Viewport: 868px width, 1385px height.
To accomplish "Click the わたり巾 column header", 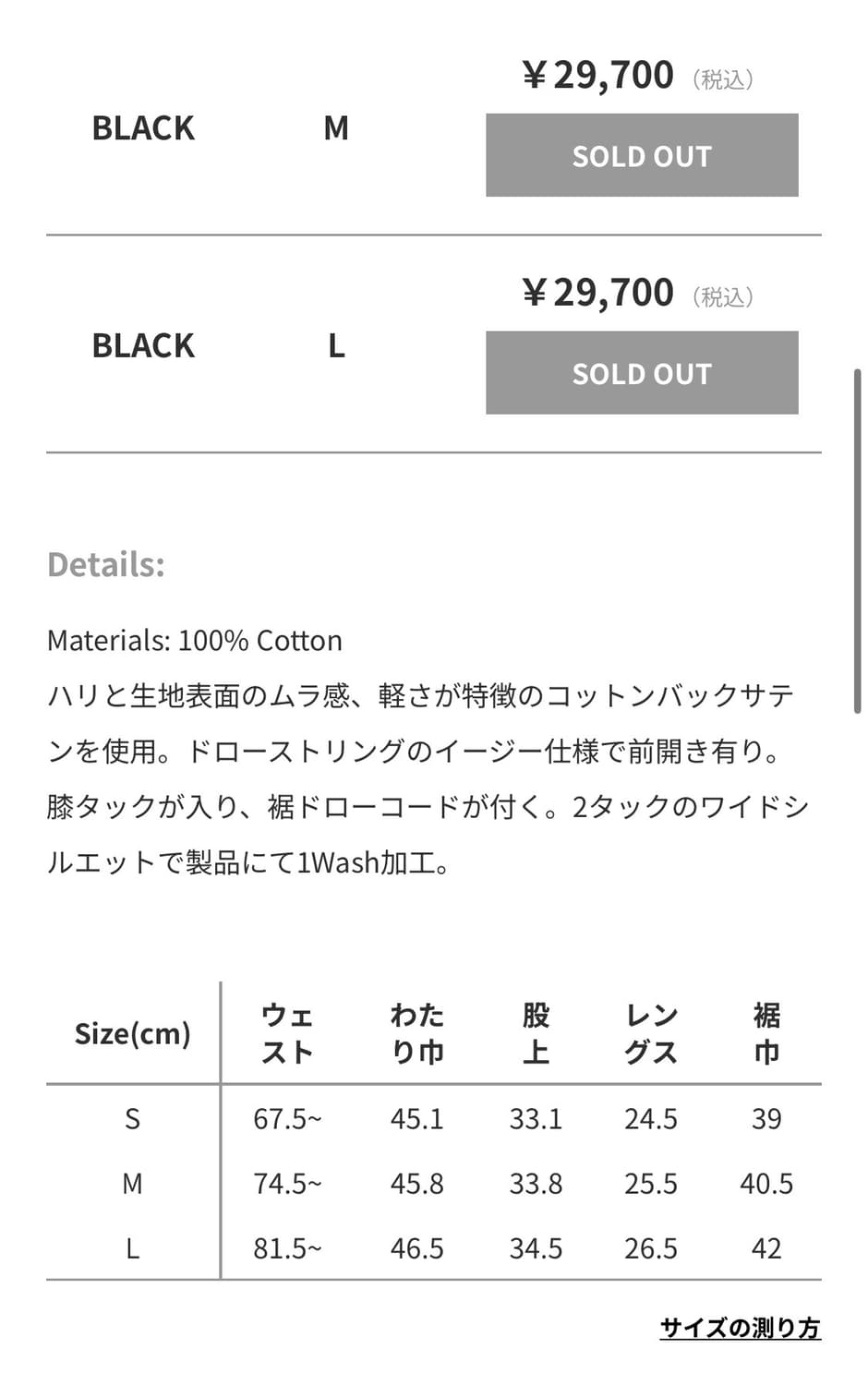I will [x=416, y=1033].
